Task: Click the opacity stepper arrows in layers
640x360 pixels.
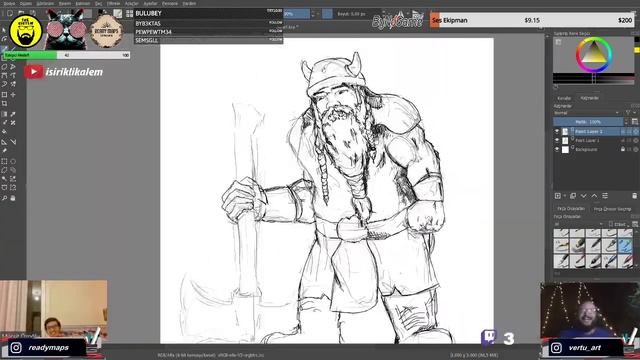Action: pyautogui.click(x=626, y=122)
